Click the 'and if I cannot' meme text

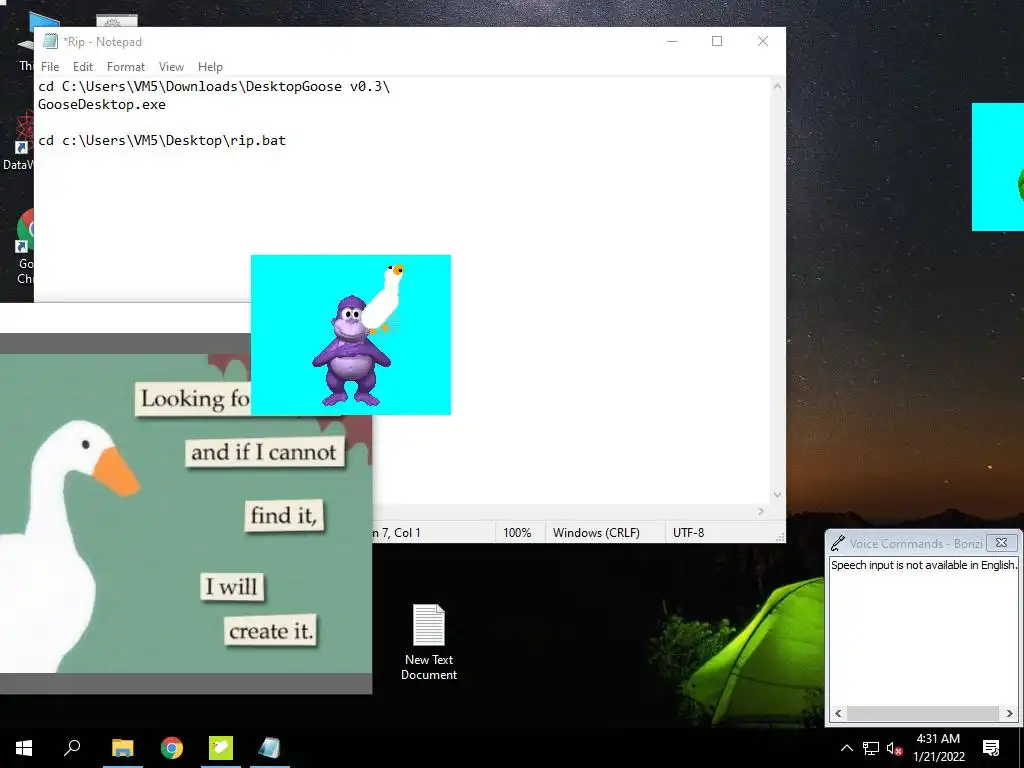click(264, 452)
